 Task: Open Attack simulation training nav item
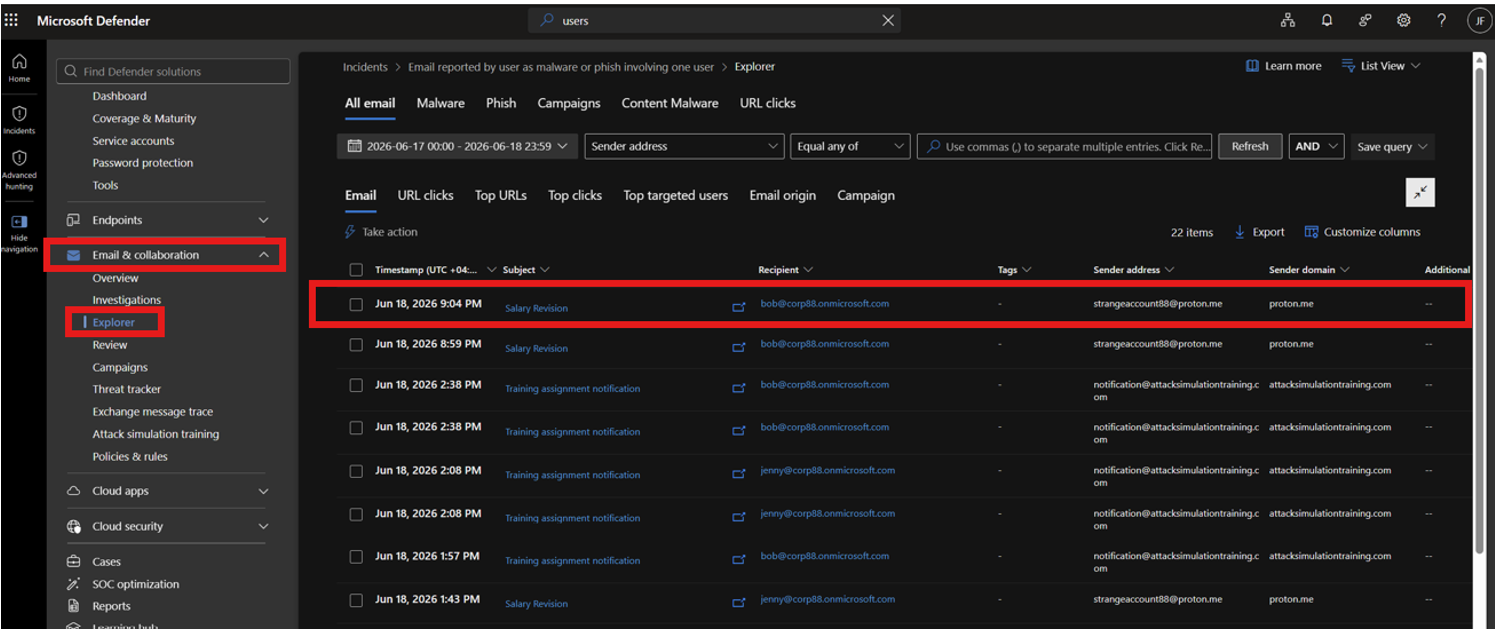[x=156, y=434]
